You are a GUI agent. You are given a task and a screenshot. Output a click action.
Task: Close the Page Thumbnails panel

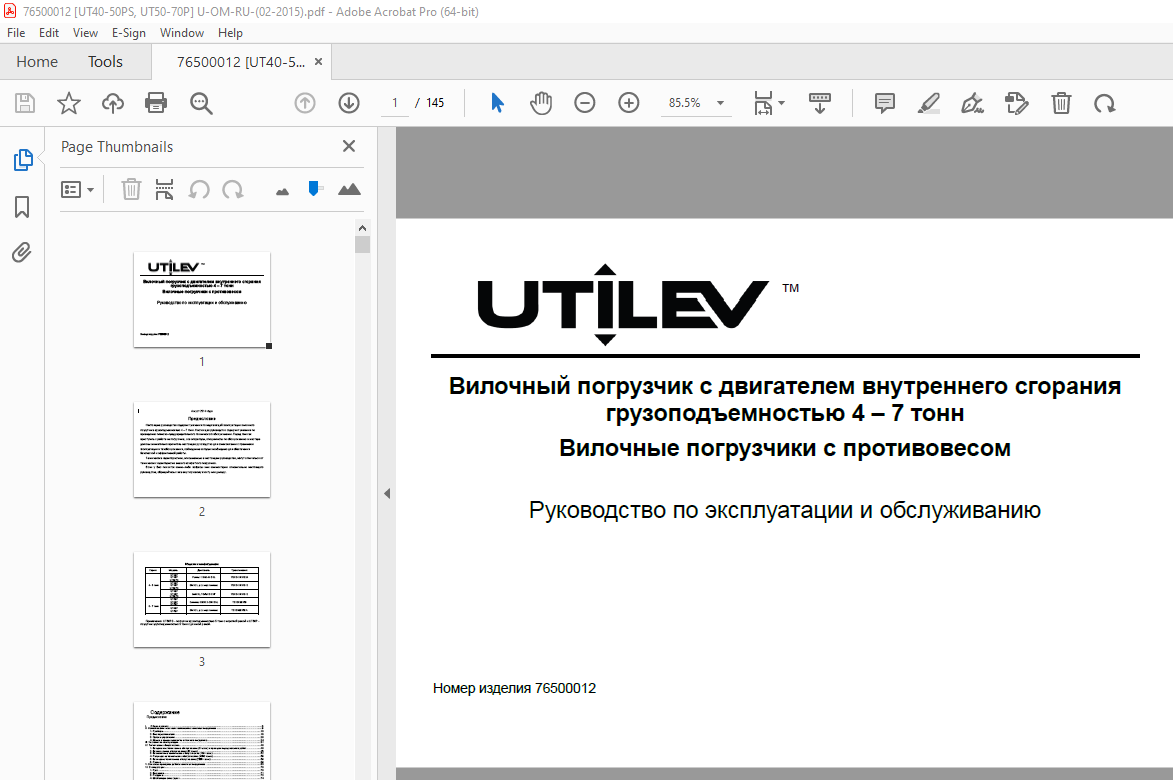click(349, 146)
